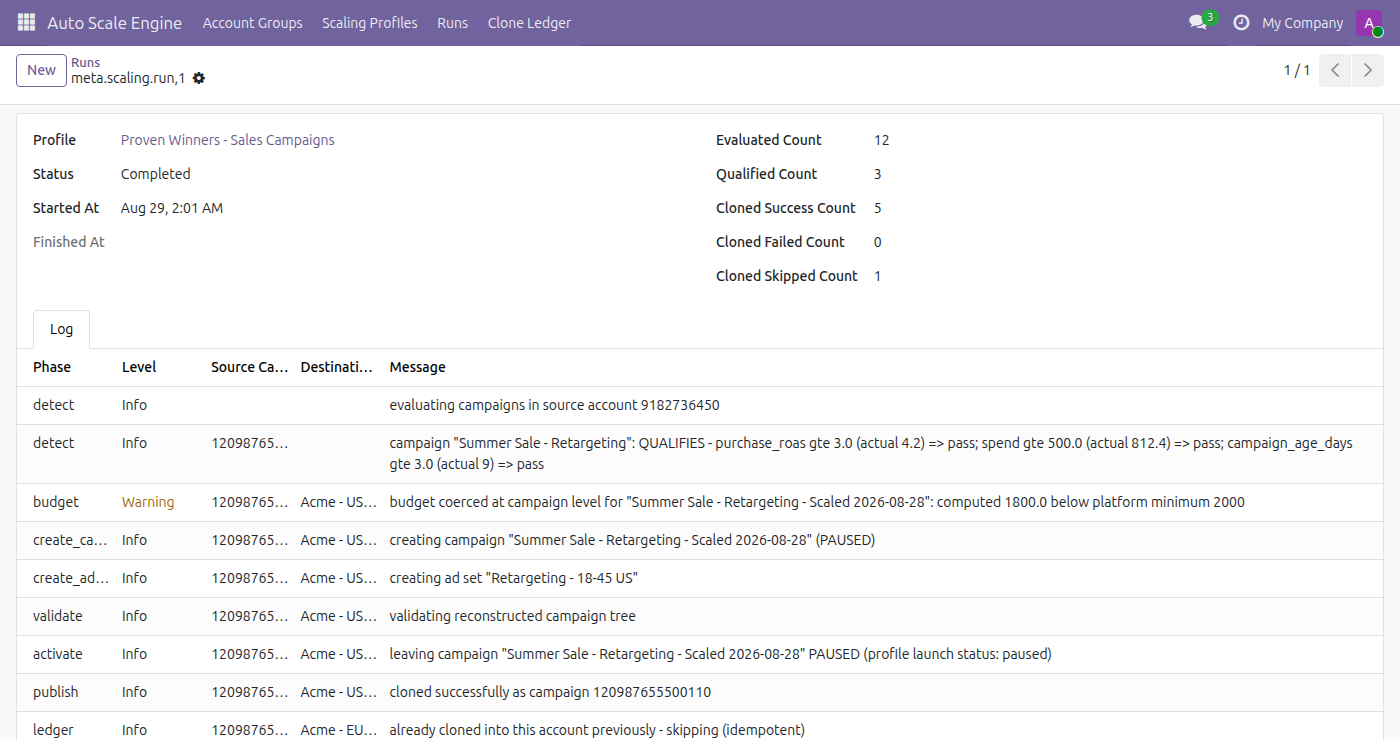Click the Cloned Success Count value 5
This screenshot has width=1400, height=740.
(x=878, y=208)
